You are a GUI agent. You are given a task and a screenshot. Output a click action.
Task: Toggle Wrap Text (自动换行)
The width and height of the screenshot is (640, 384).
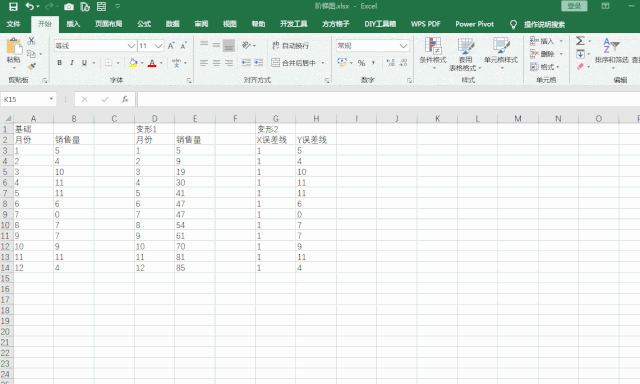pos(290,46)
